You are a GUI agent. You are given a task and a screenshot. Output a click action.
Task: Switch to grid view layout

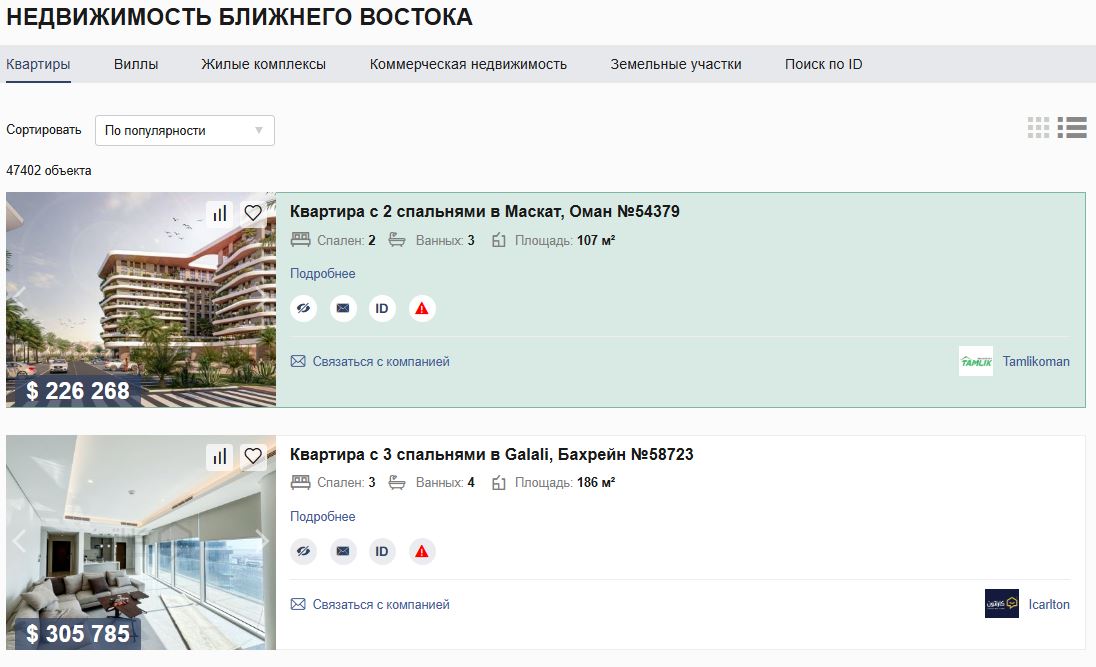[x=1038, y=127]
